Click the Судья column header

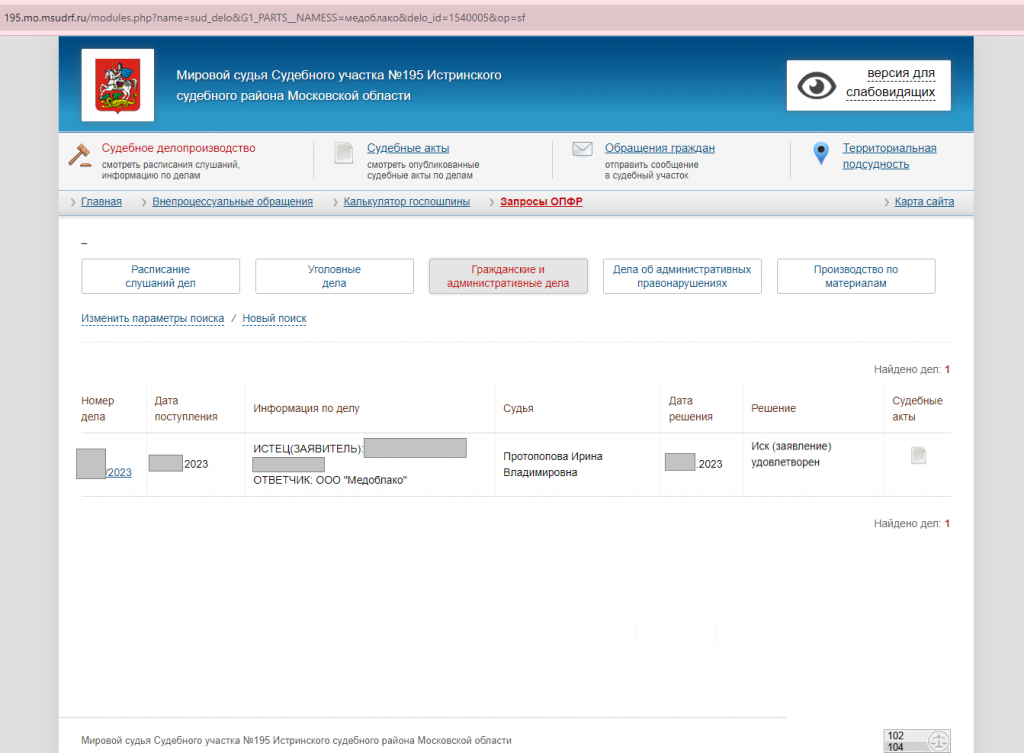(518, 408)
